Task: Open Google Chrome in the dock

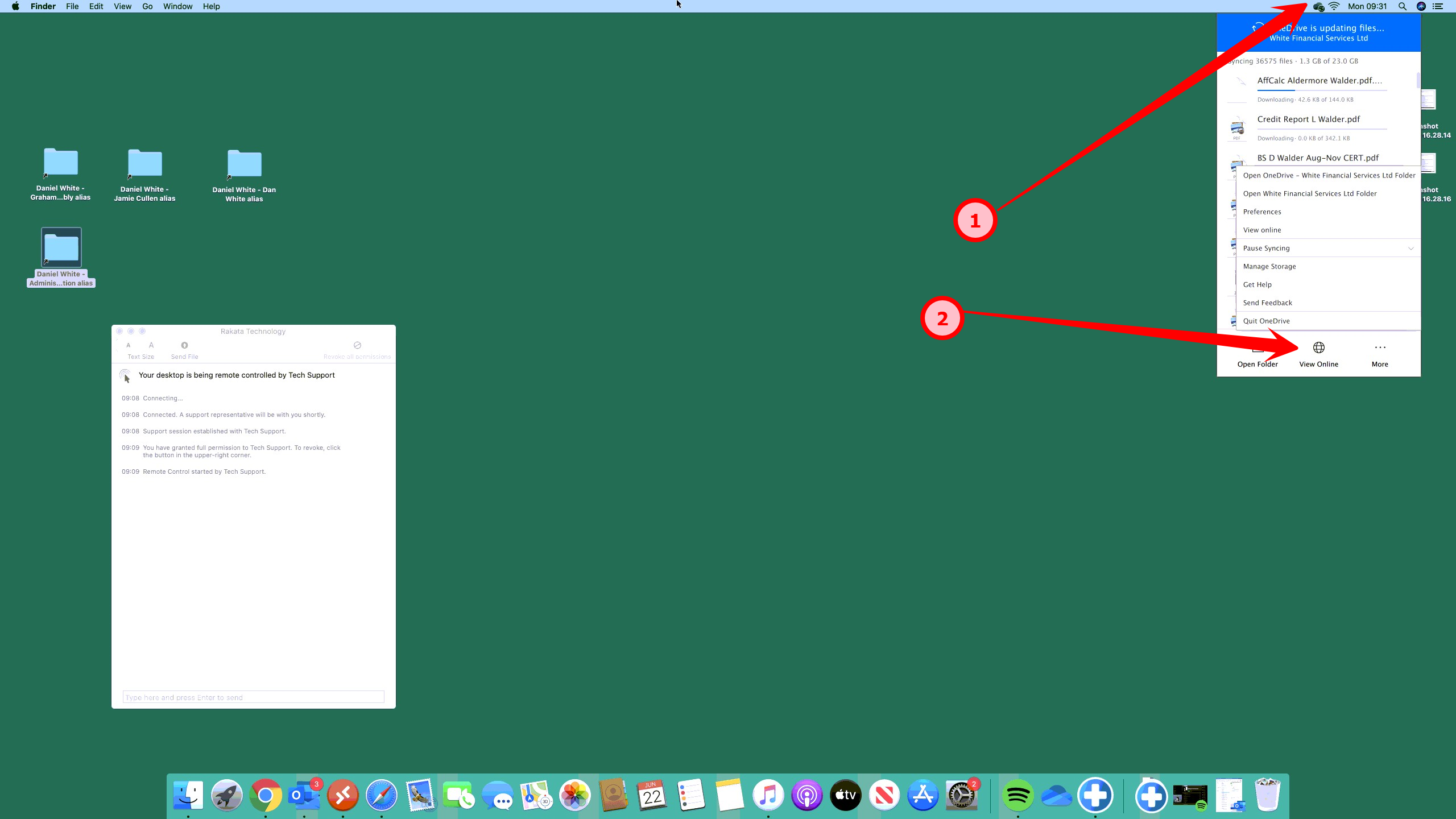Action: coord(266,795)
